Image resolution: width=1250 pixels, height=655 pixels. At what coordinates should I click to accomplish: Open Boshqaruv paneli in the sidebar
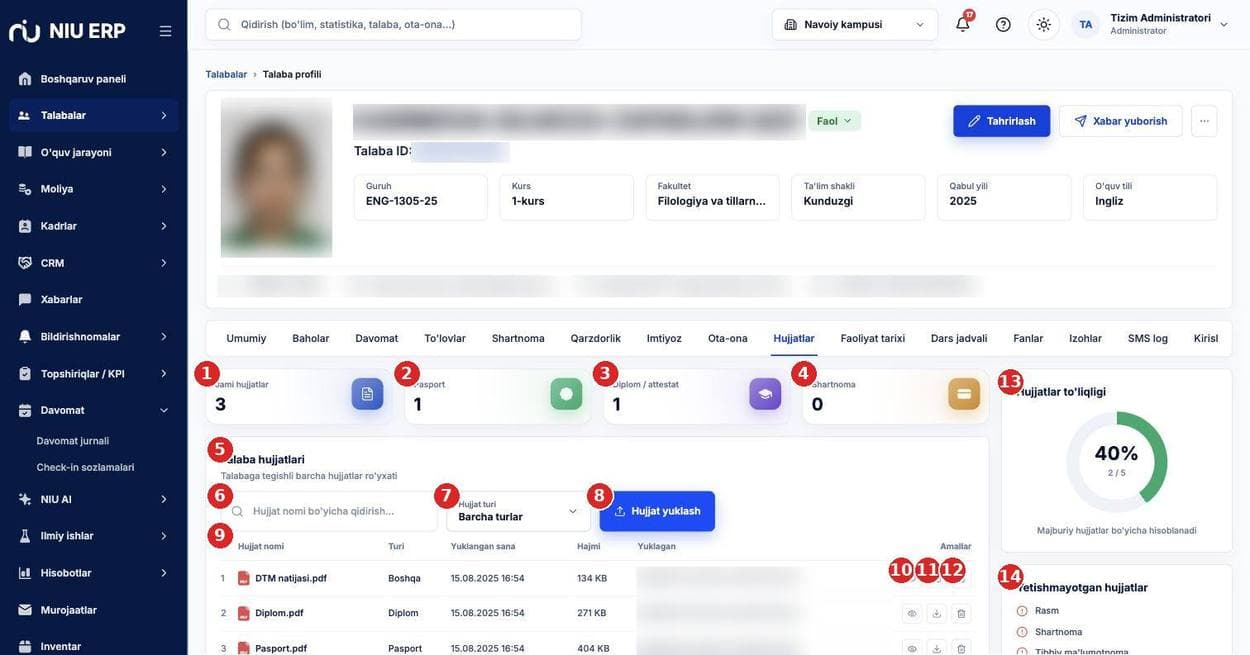pyautogui.click(x=94, y=78)
